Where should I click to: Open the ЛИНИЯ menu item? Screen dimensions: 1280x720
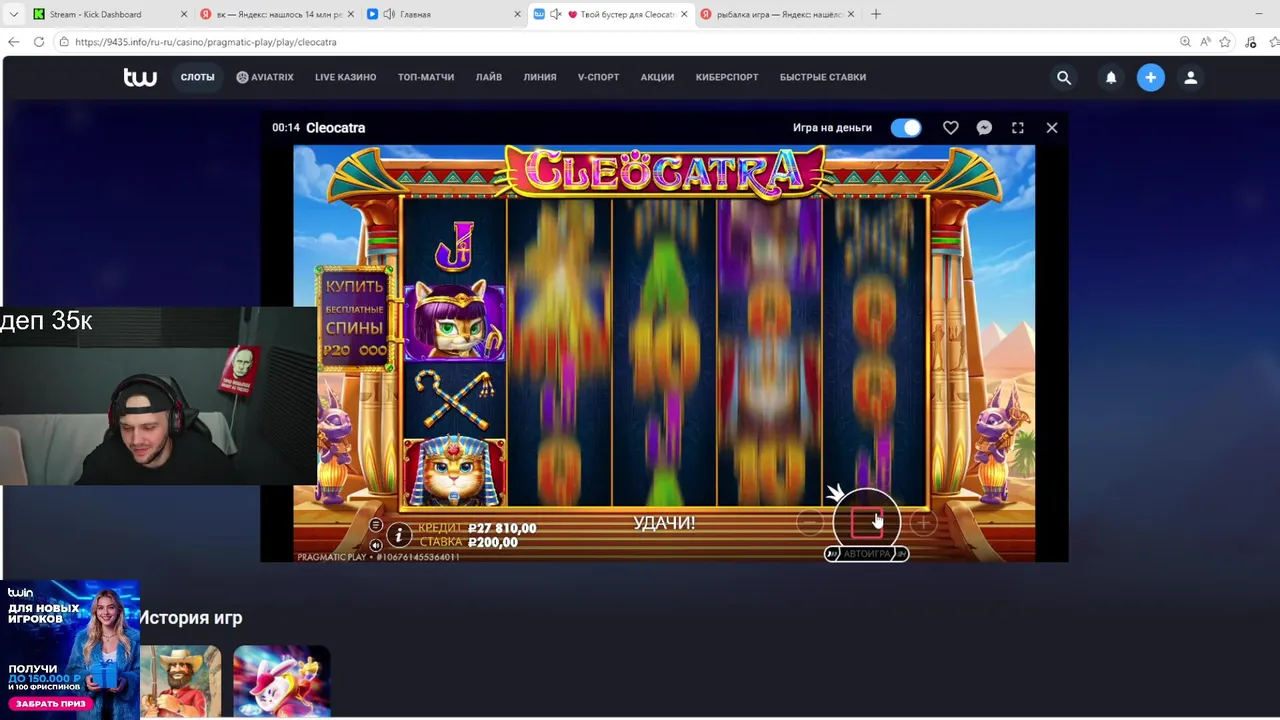point(540,77)
